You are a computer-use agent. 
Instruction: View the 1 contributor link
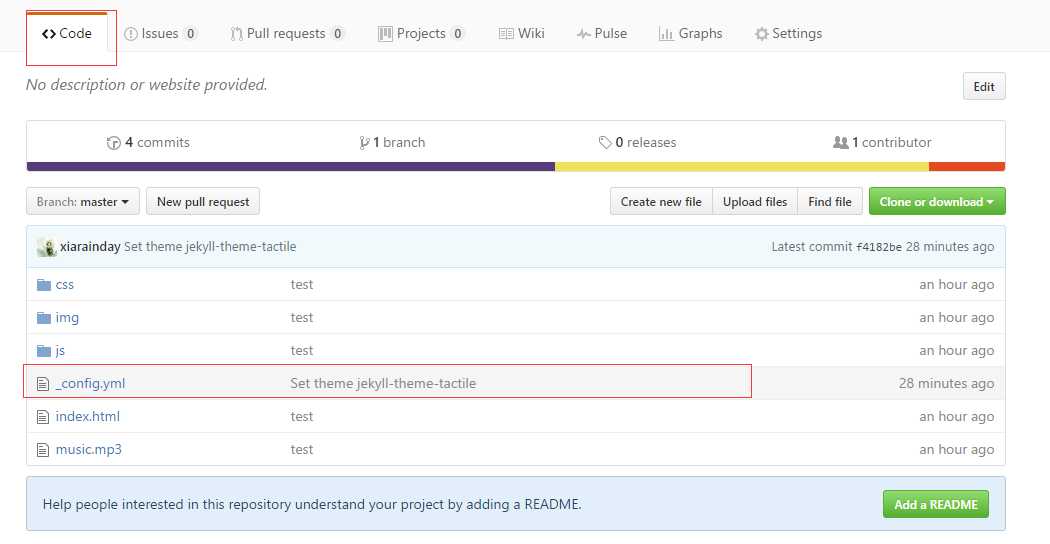882,142
